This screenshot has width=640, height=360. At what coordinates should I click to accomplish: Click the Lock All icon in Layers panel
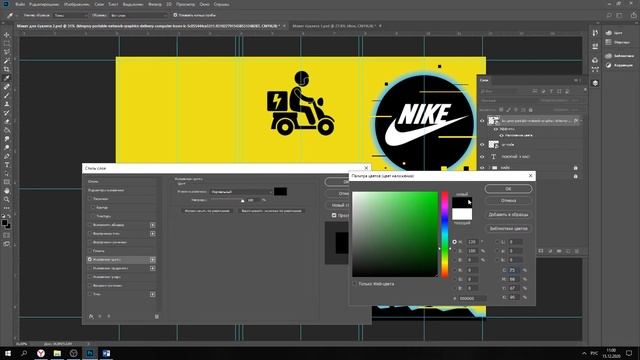click(531, 110)
